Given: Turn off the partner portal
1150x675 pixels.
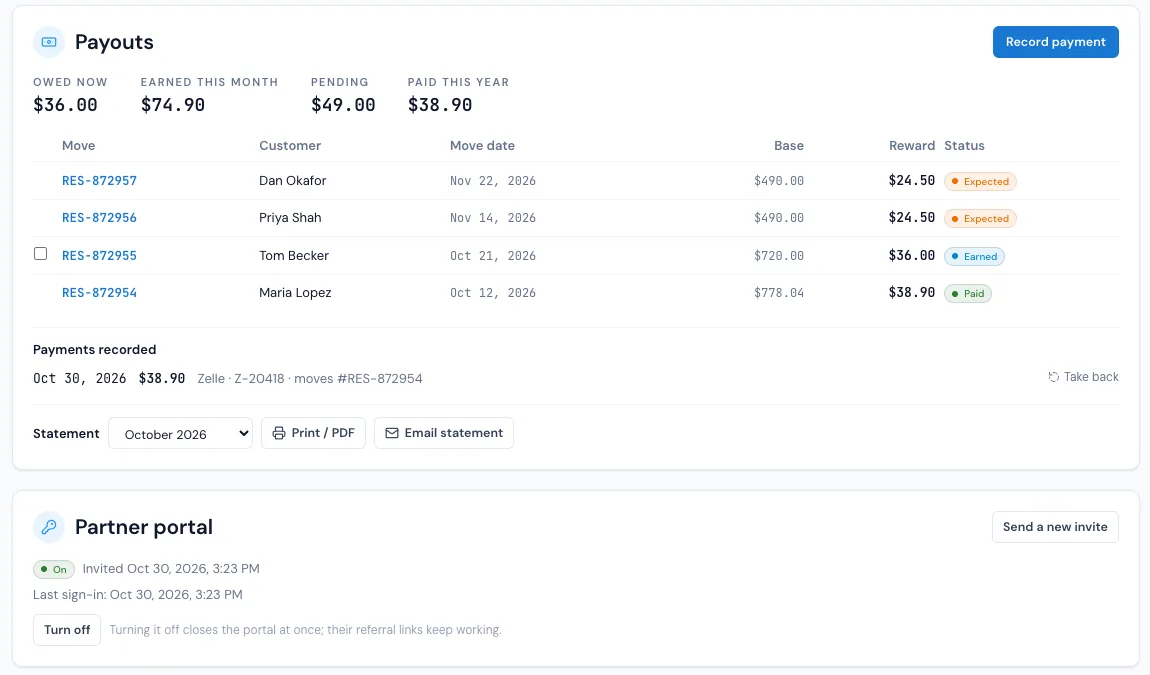Looking at the screenshot, I should (67, 630).
